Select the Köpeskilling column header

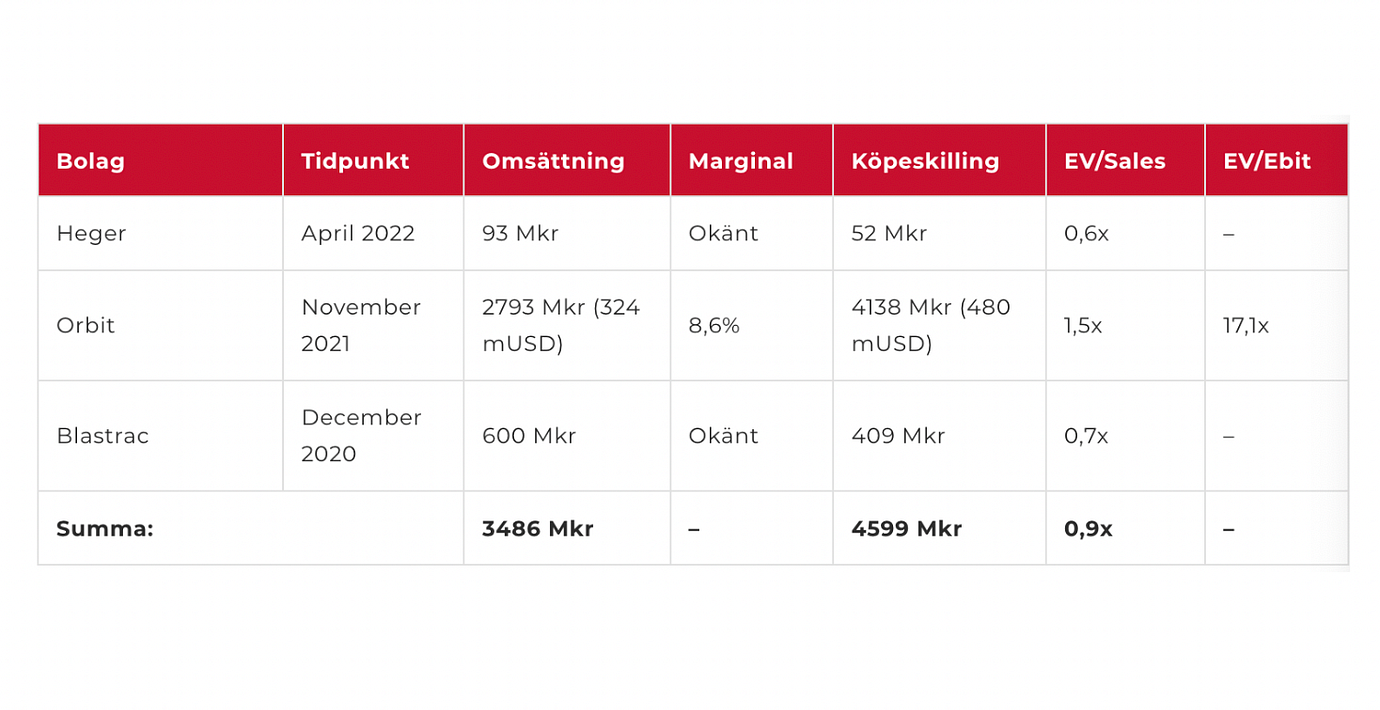coord(925,161)
